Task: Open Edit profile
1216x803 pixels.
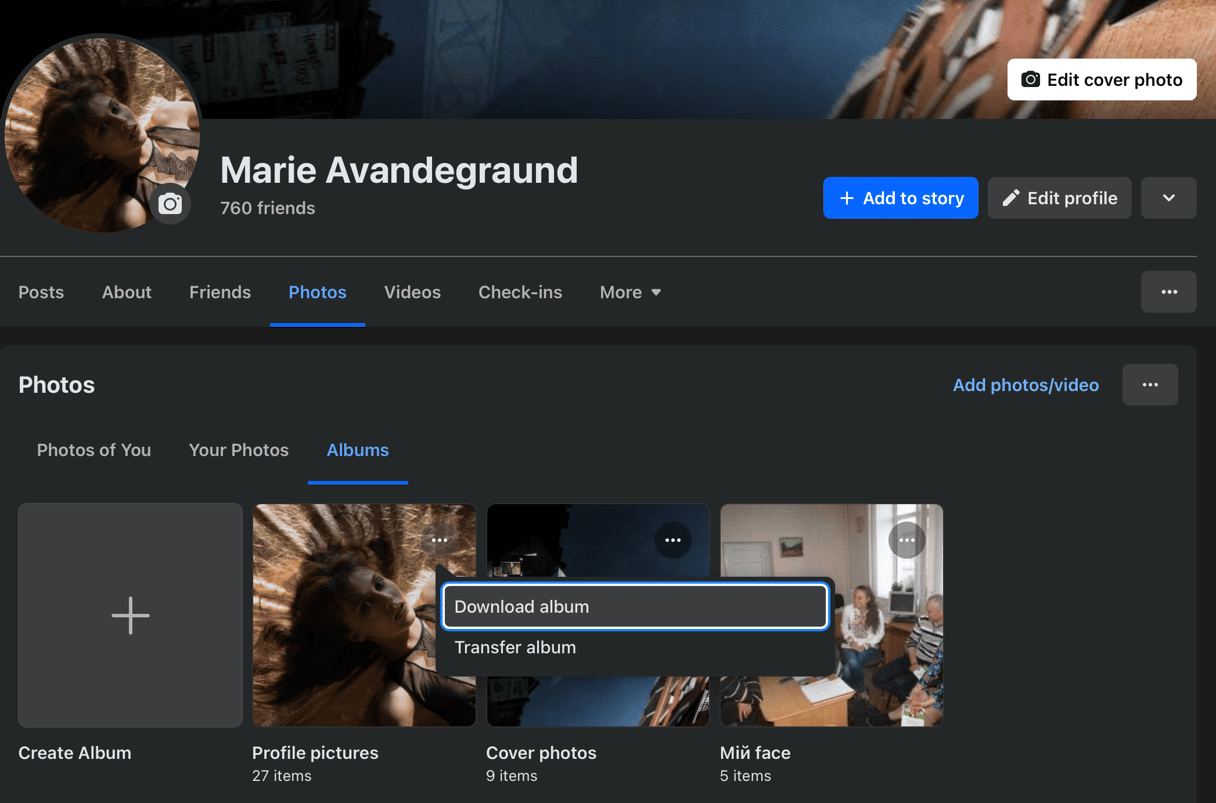Action: click(x=1059, y=198)
